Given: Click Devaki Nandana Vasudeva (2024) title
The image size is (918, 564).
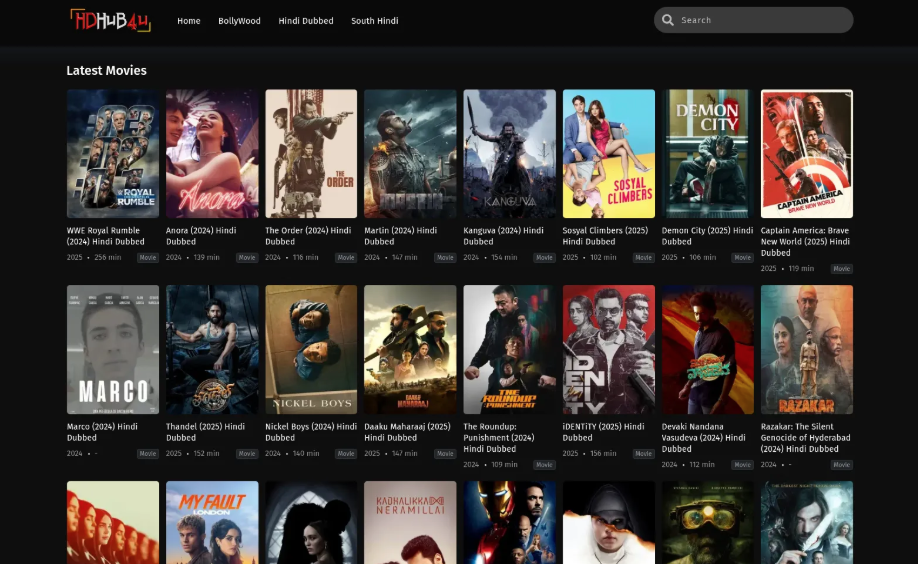Looking at the screenshot, I should click(x=704, y=437).
